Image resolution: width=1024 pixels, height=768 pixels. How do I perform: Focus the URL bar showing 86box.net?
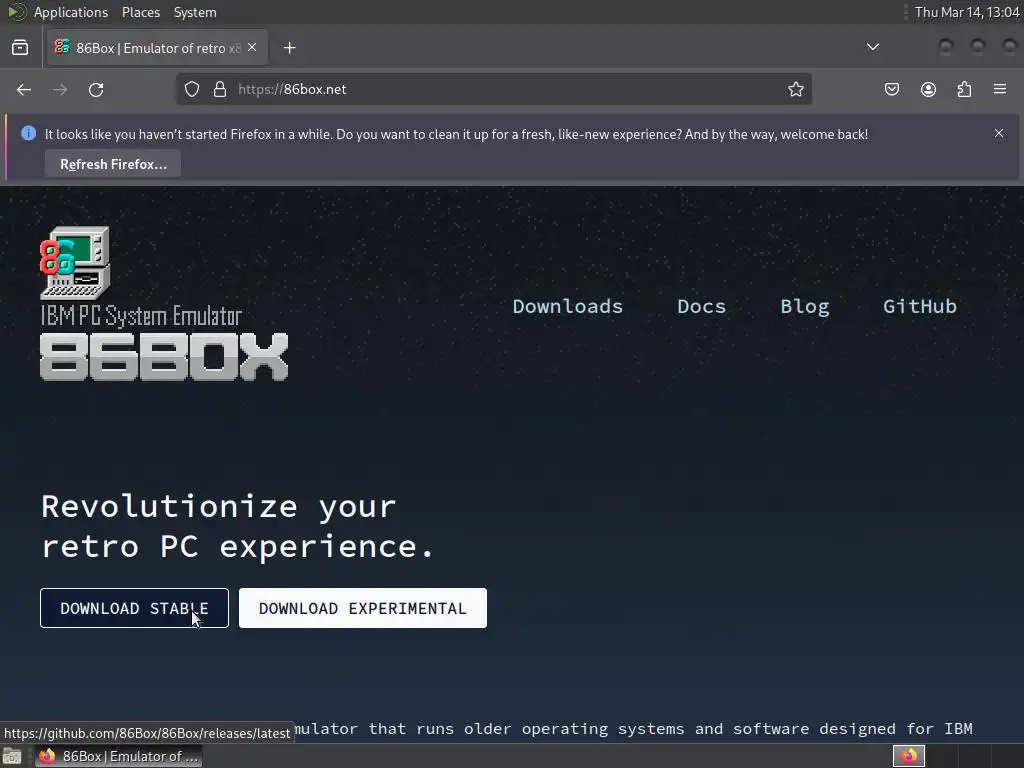pyautogui.click(x=494, y=89)
